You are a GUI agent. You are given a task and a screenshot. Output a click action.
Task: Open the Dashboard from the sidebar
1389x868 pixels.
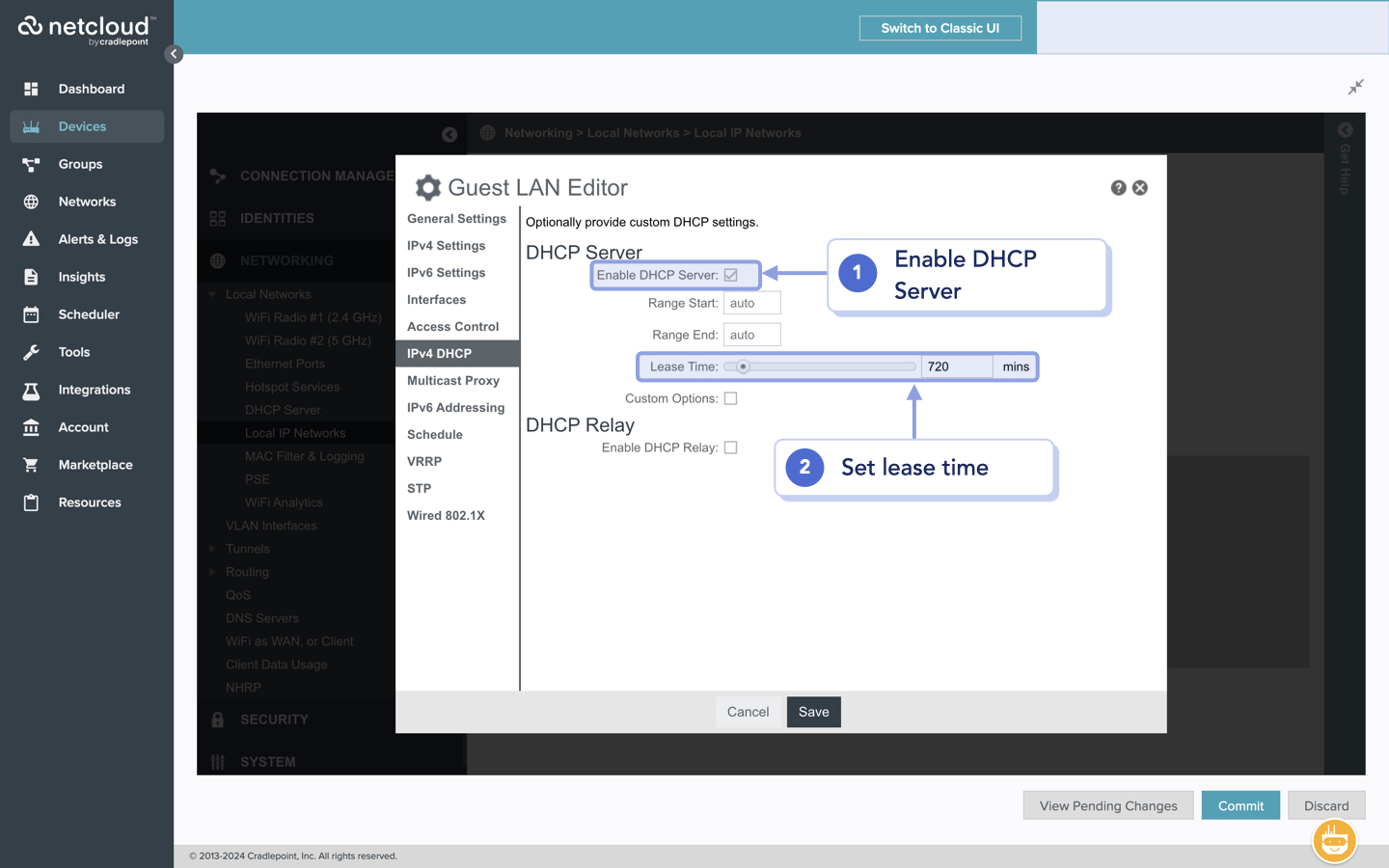point(92,88)
